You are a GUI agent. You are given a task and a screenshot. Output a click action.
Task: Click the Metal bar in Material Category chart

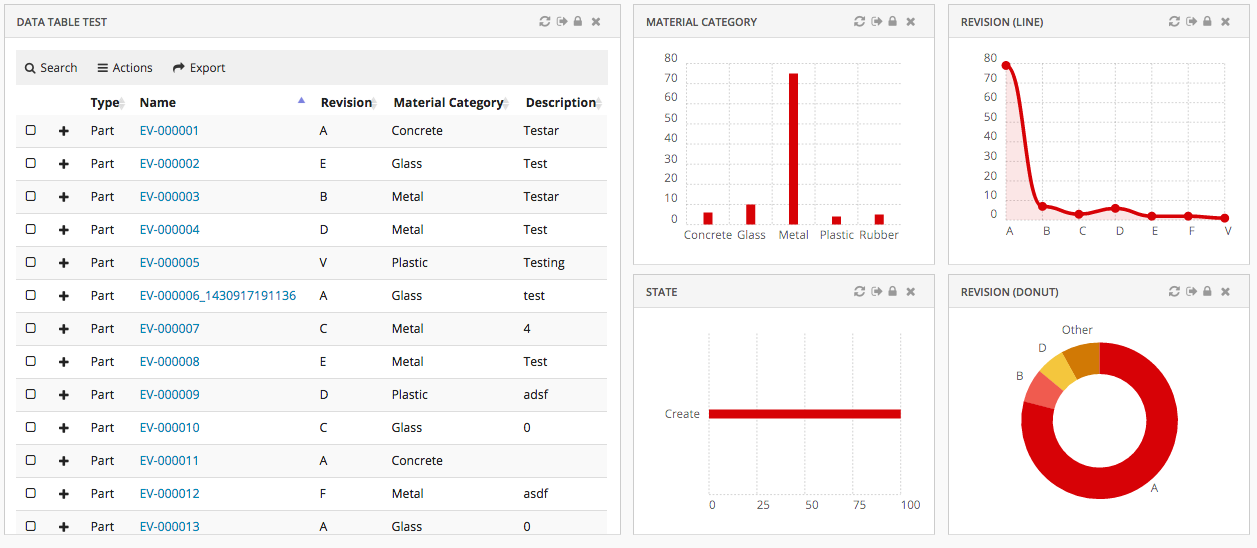793,150
